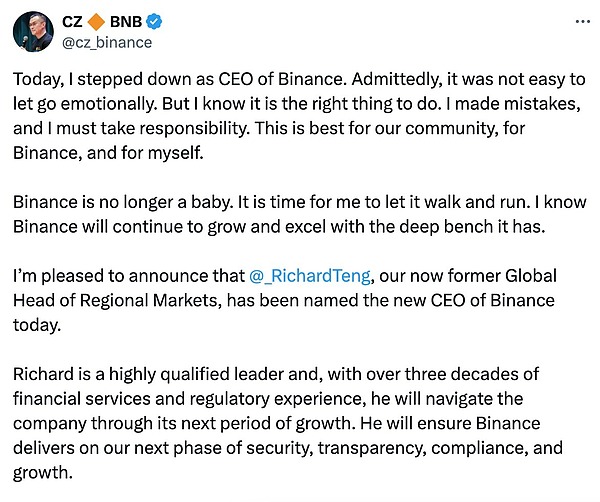Open CZ's profile avatar picture
600x502 pixels.
33,30
